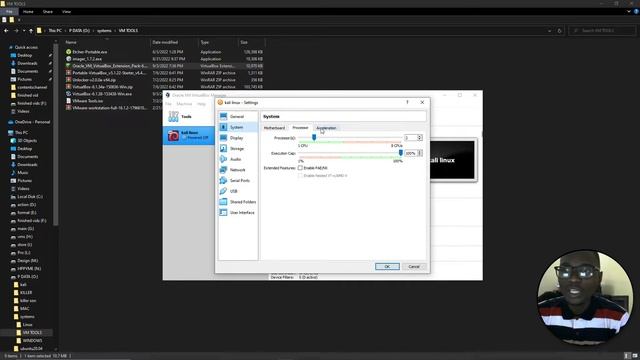
Task: Click the Explorer navigation pane scrollbar
Action: pyautogui.click(x=56, y=135)
